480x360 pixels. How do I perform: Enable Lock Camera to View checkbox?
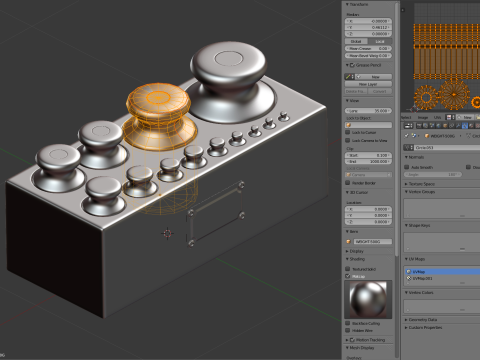[348, 140]
